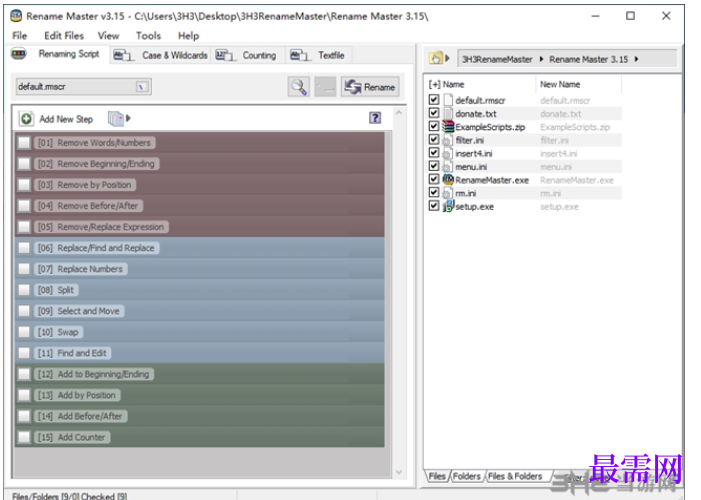This screenshot has height=500, width=701.
Task: Open the File menu
Action: pos(19,35)
